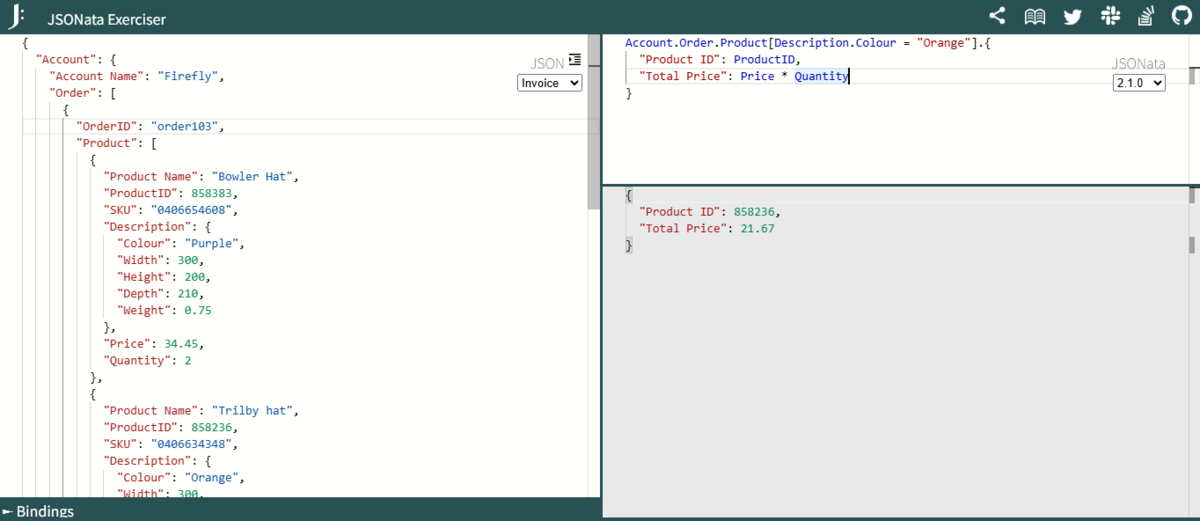Click the Share icon in header
The width and height of the screenshot is (1200, 521).
pos(997,16)
